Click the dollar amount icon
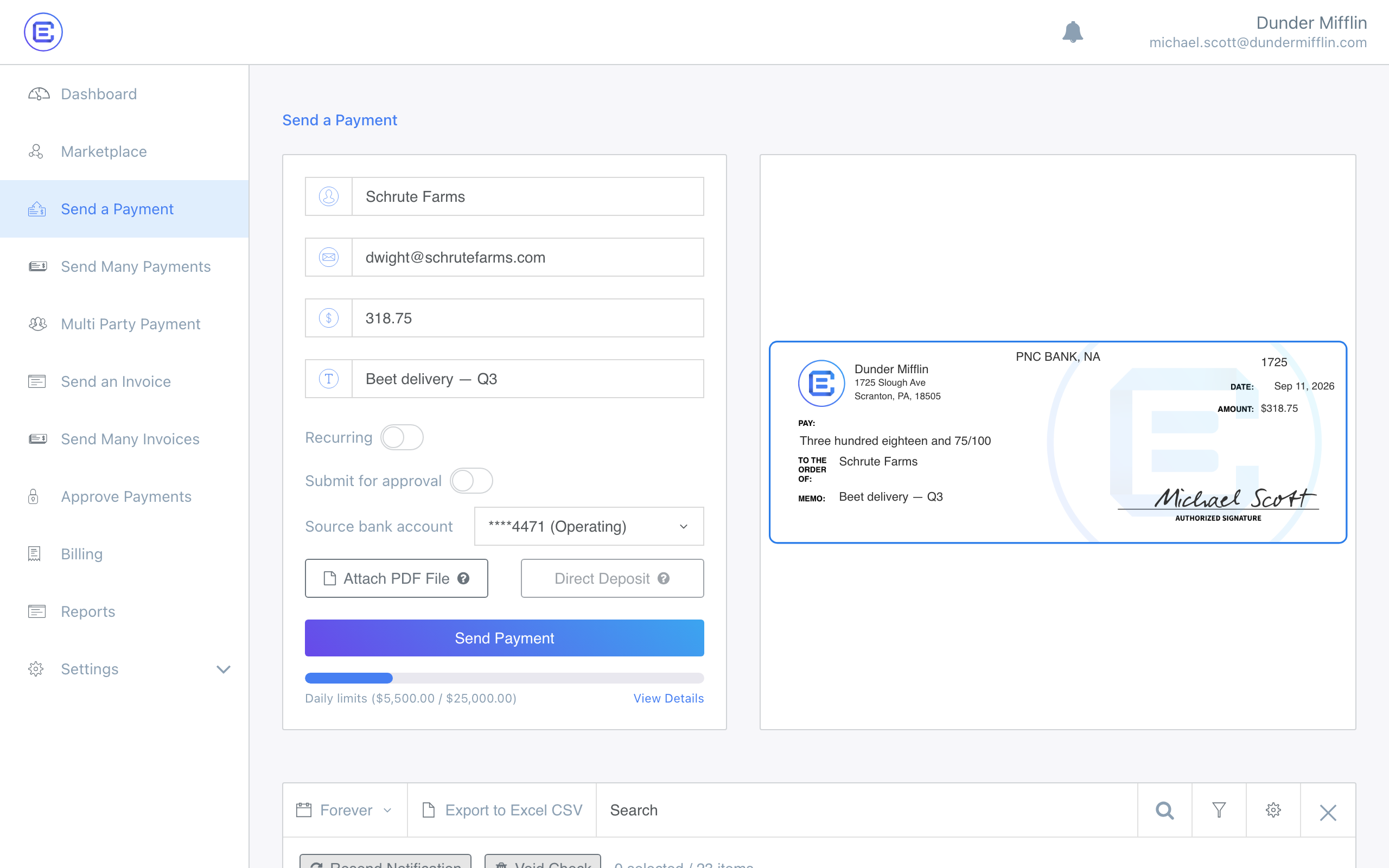 329,318
